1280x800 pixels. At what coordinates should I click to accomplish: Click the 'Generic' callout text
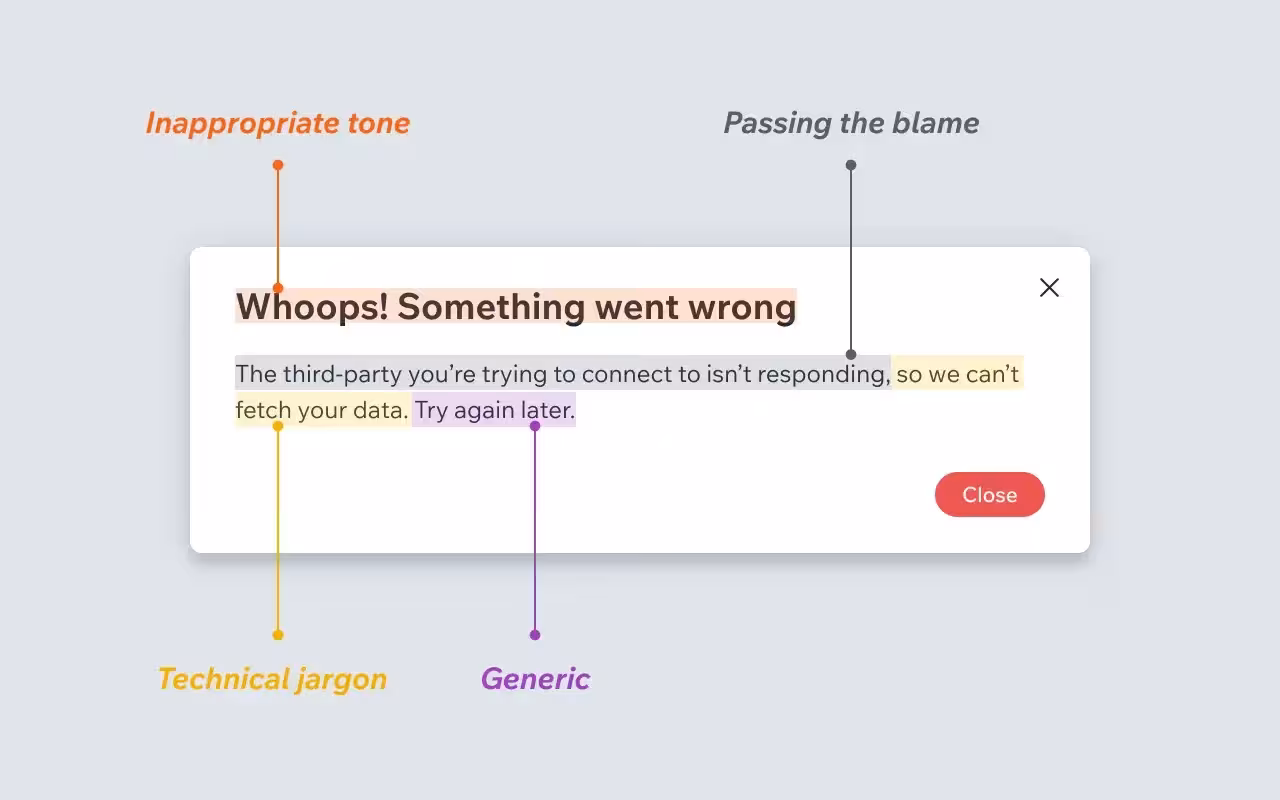click(x=535, y=679)
